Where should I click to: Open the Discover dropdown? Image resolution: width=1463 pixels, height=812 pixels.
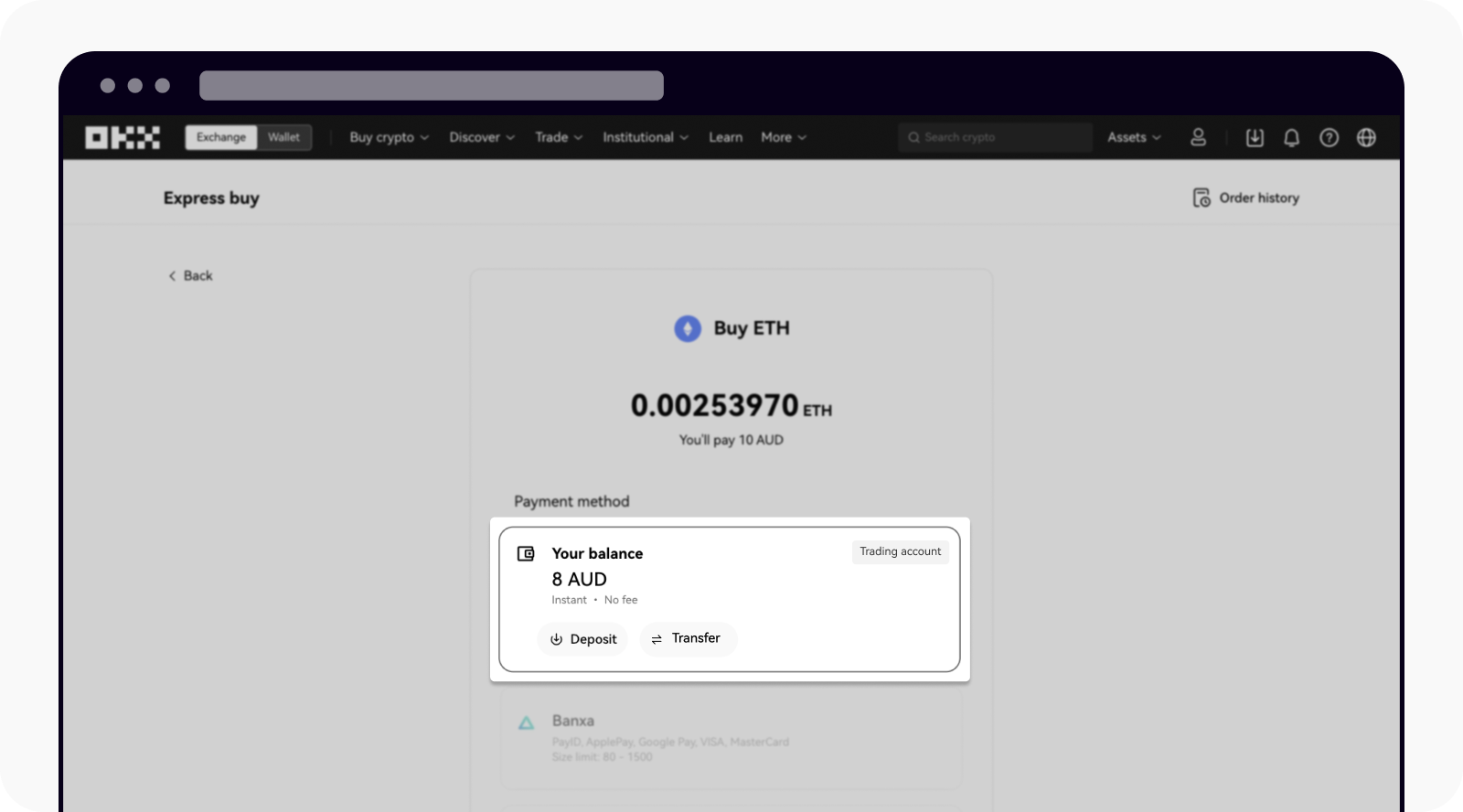tap(482, 137)
